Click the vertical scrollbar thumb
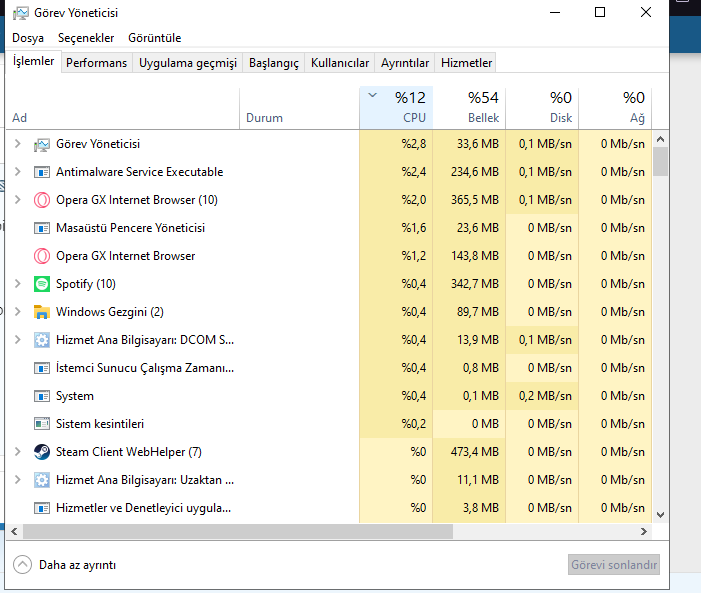 pos(660,162)
